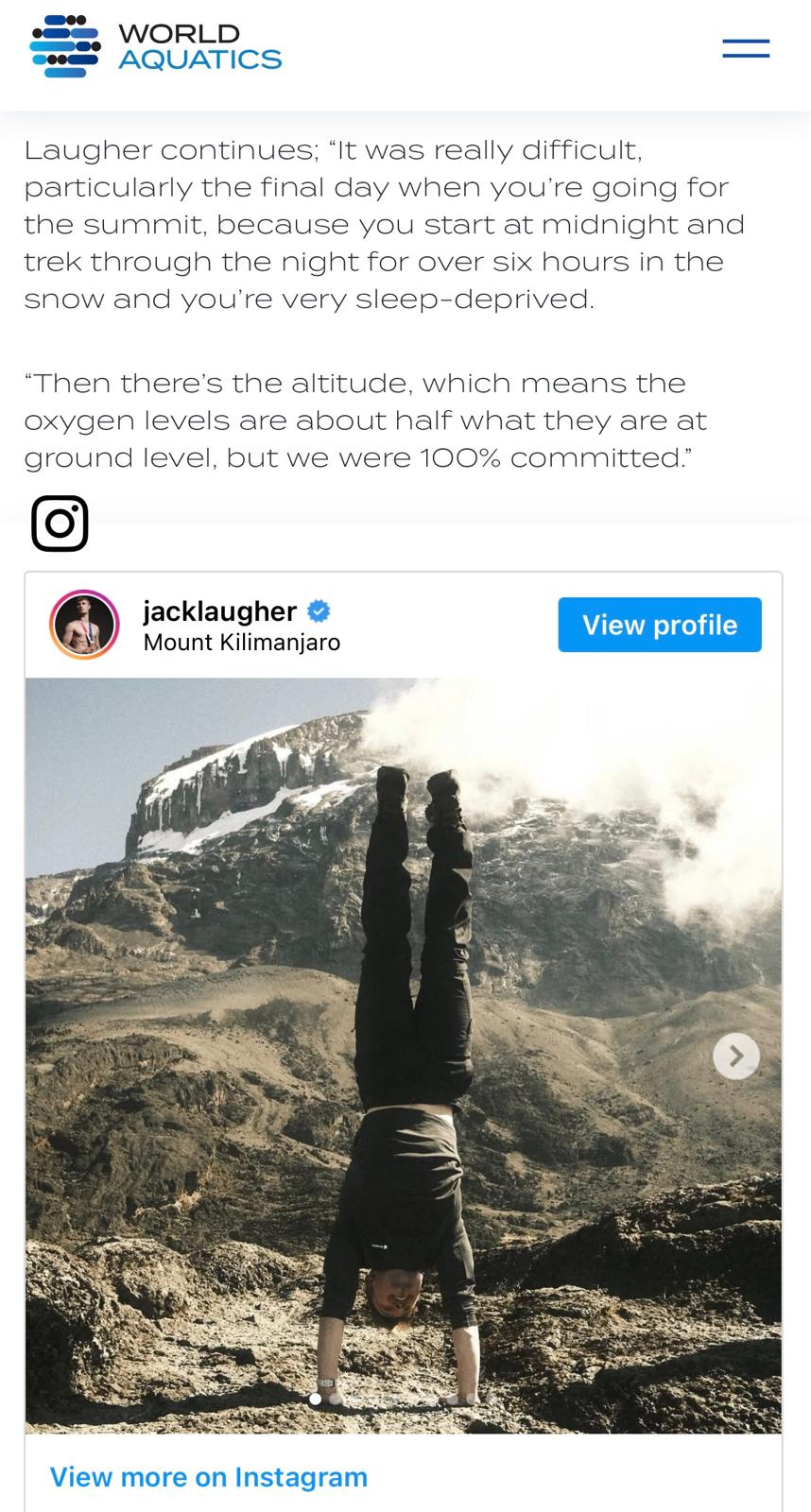Image resolution: width=811 pixels, height=1512 pixels.
Task: Click the paragraph starting 'Laugher continues'
Action: tap(385, 224)
